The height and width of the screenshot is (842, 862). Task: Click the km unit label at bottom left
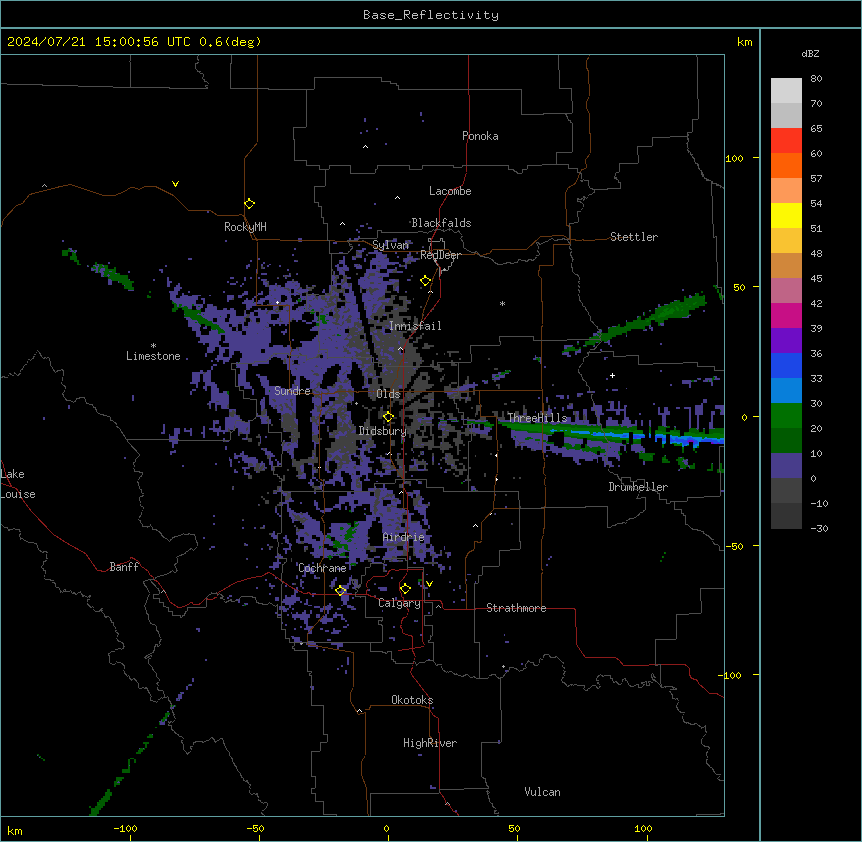tap(15, 830)
